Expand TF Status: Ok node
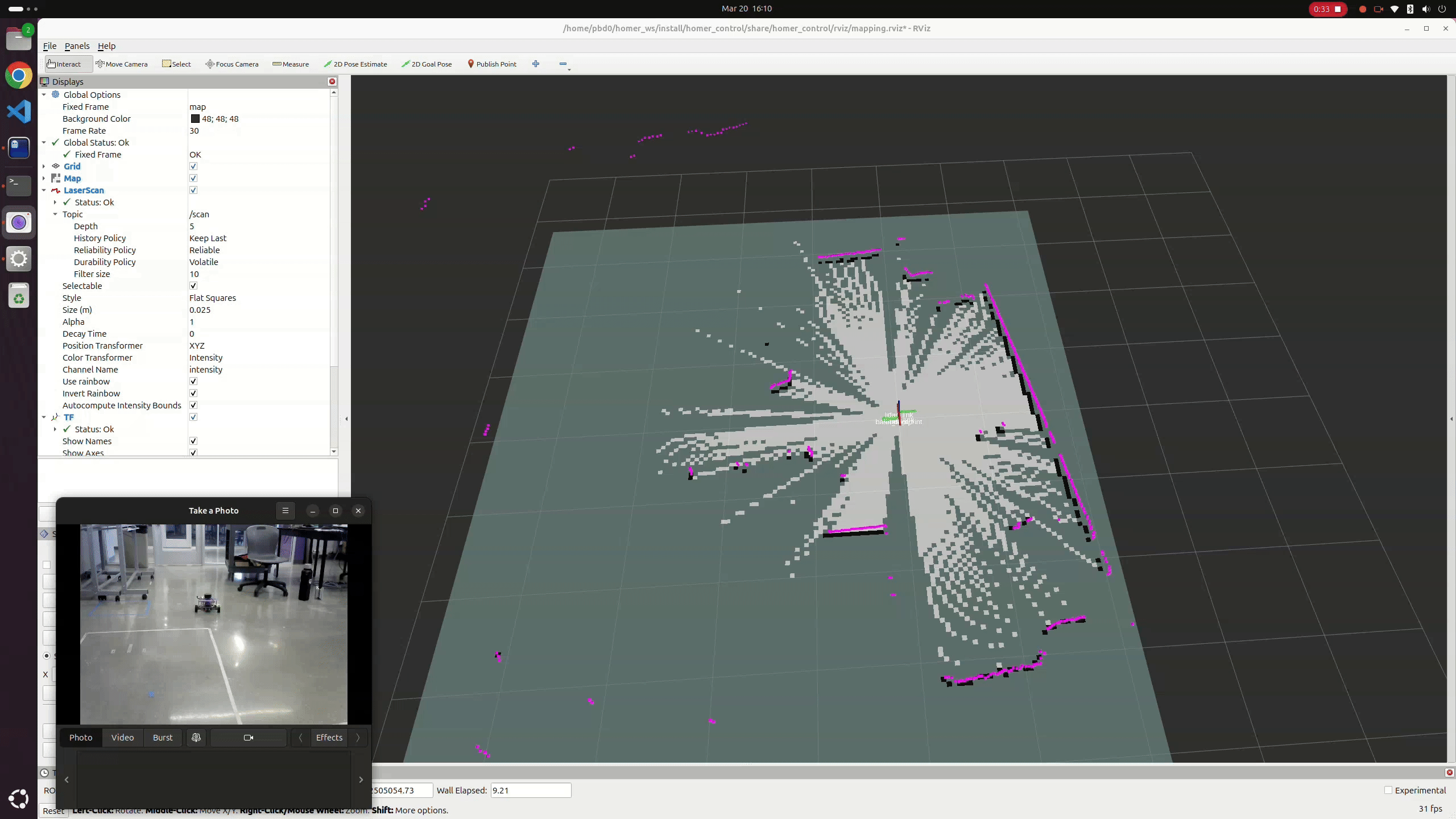 click(55, 429)
